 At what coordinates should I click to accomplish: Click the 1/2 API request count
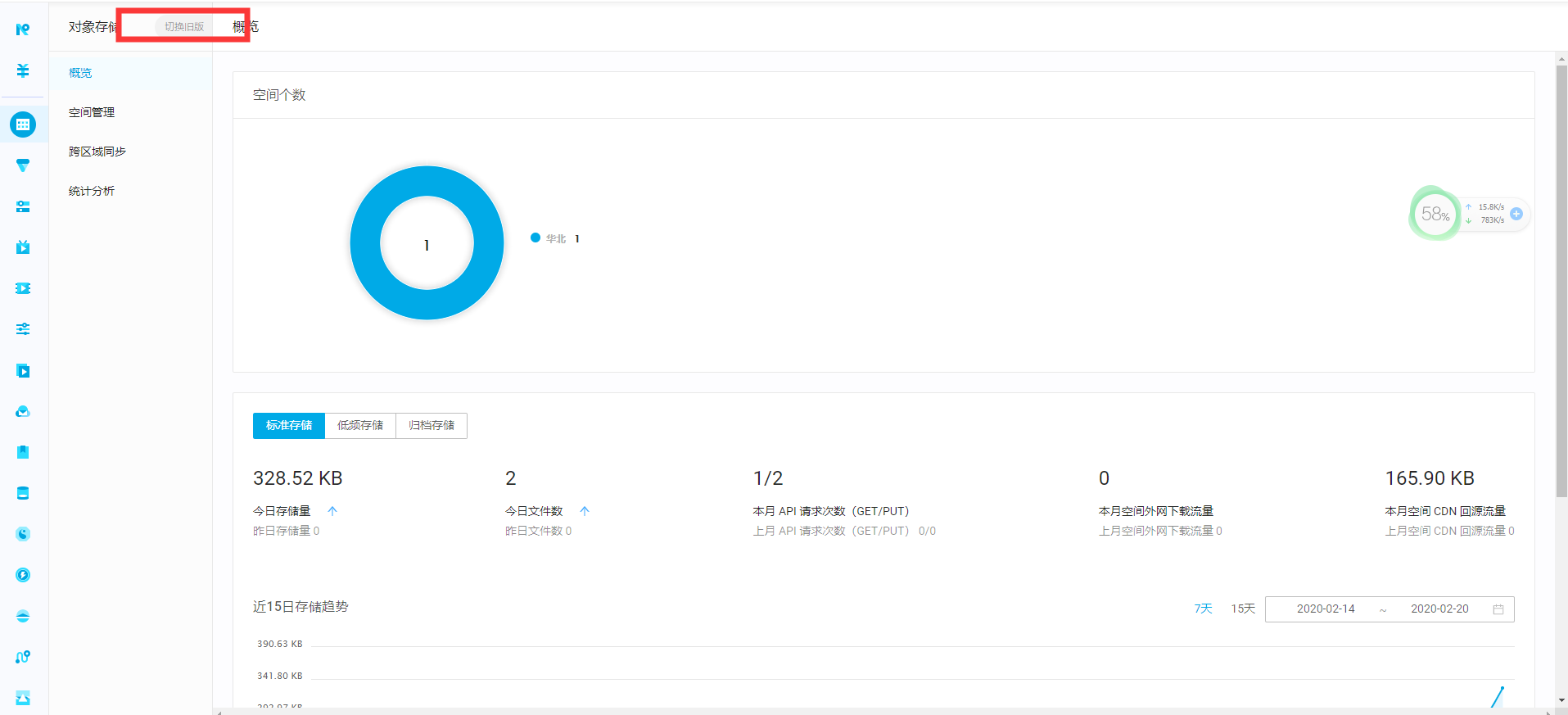point(768,478)
